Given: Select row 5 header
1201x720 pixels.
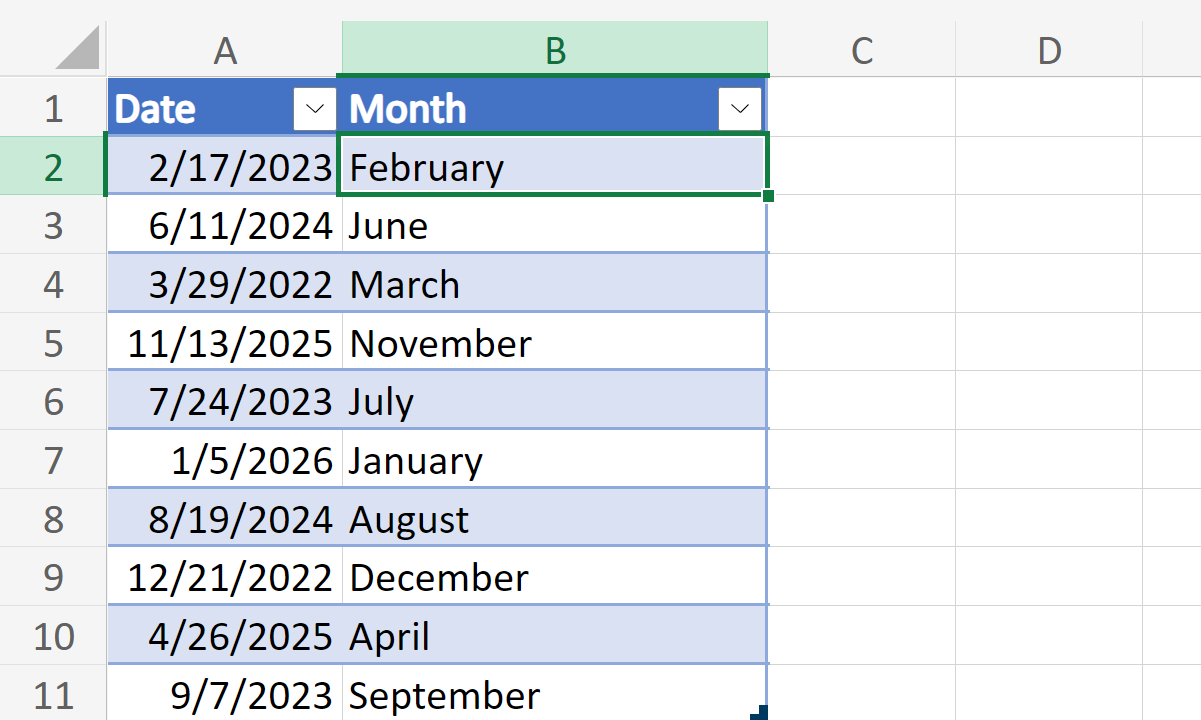Looking at the screenshot, I should click(53, 344).
